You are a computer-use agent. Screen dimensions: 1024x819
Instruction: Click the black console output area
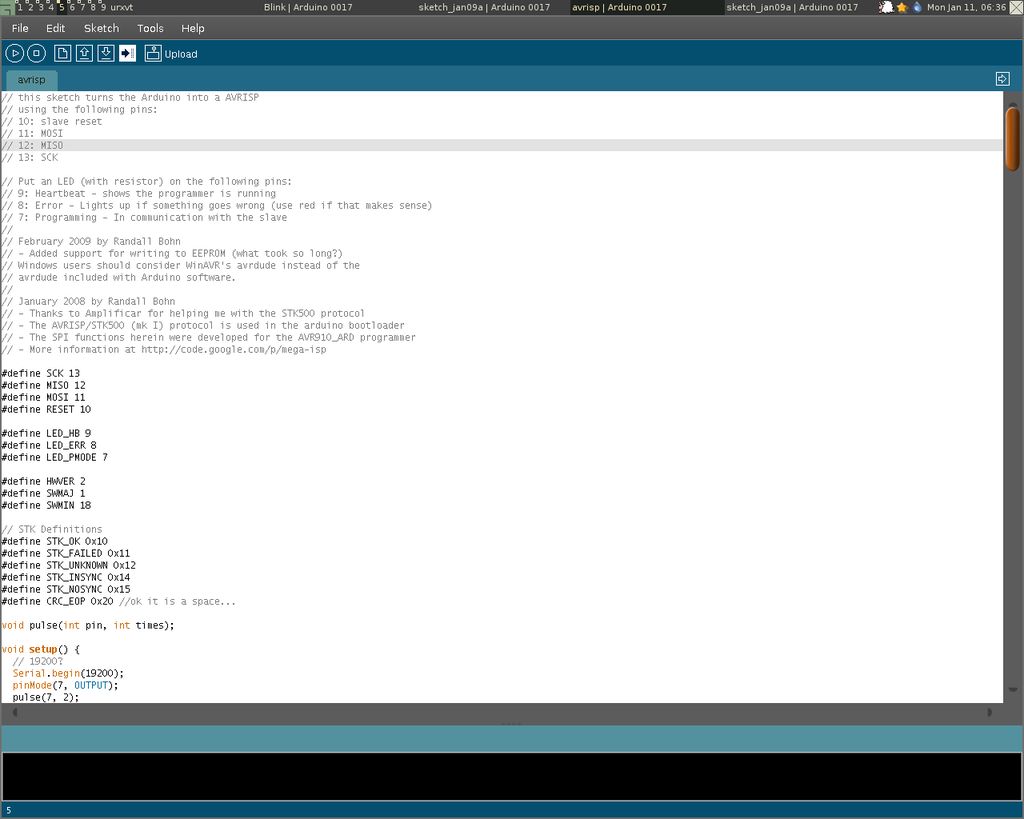(x=511, y=776)
